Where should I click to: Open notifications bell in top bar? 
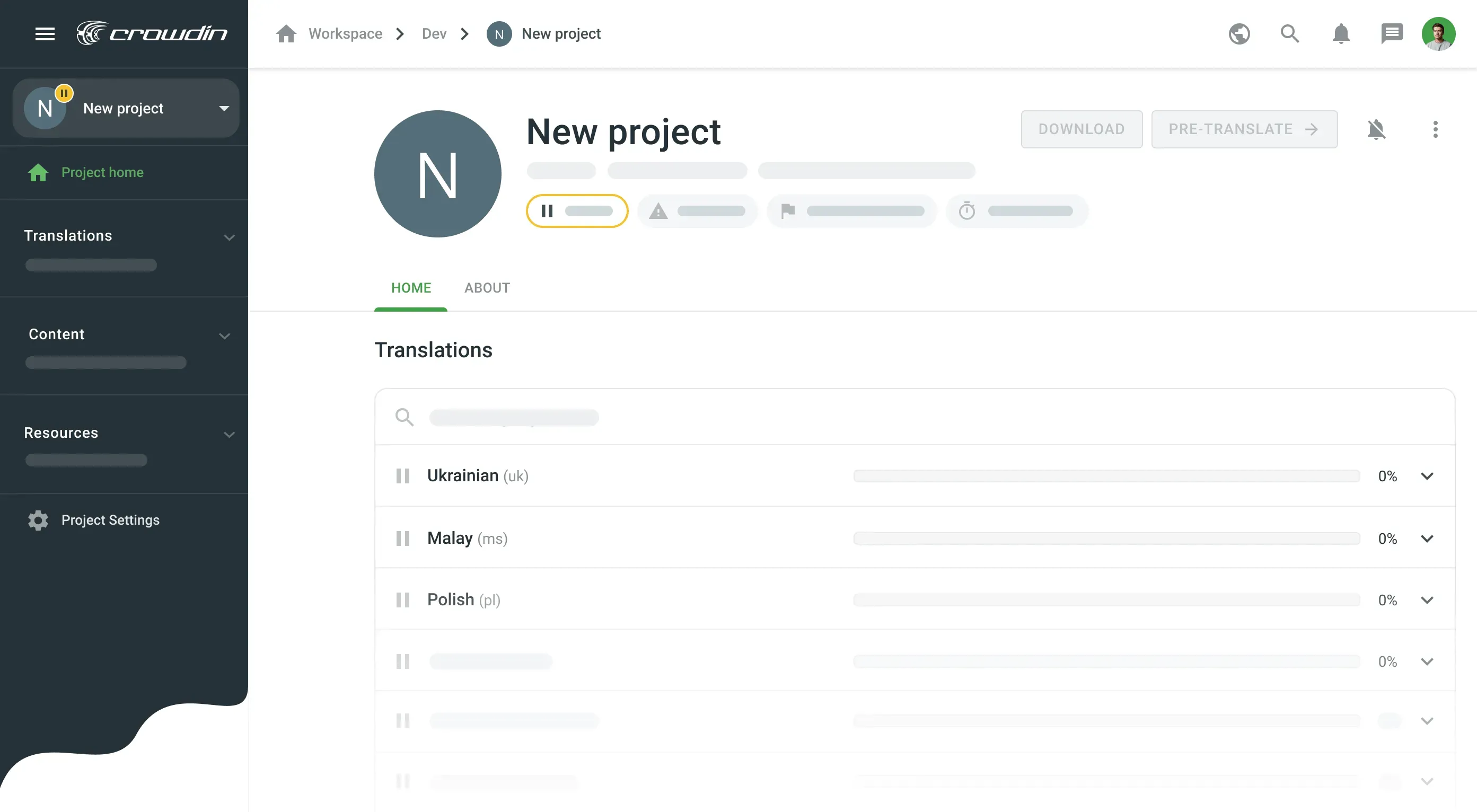1341,34
